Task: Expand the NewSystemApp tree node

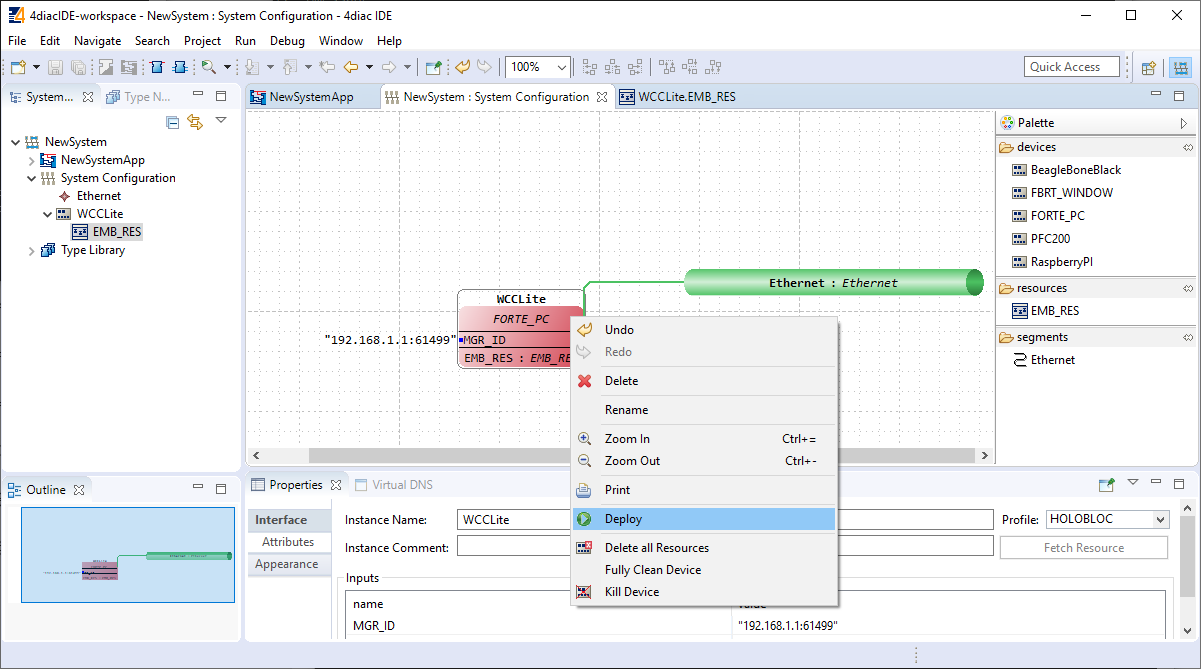Action: pos(31,160)
